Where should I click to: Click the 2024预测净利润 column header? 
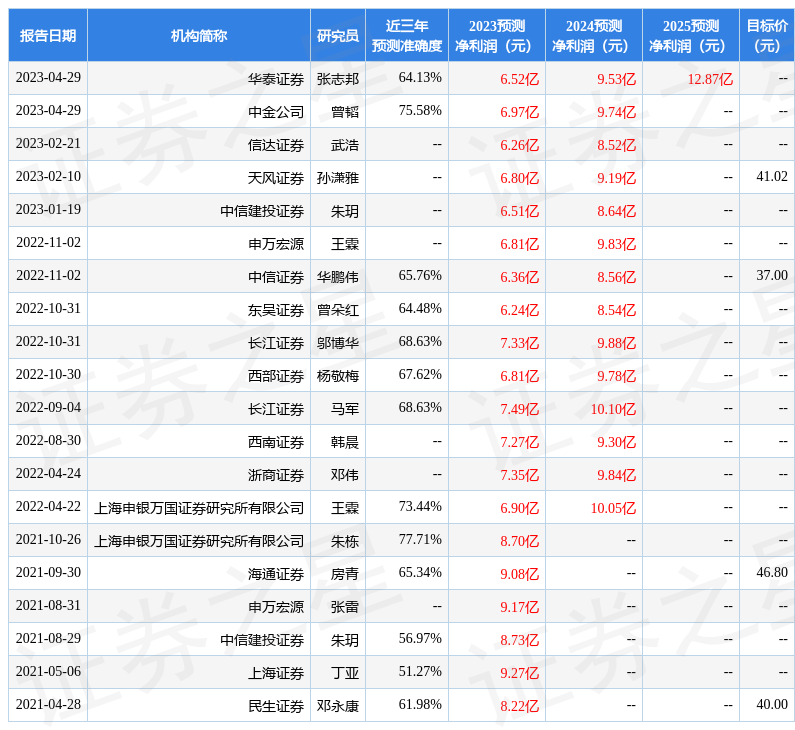pyautogui.click(x=594, y=35)
